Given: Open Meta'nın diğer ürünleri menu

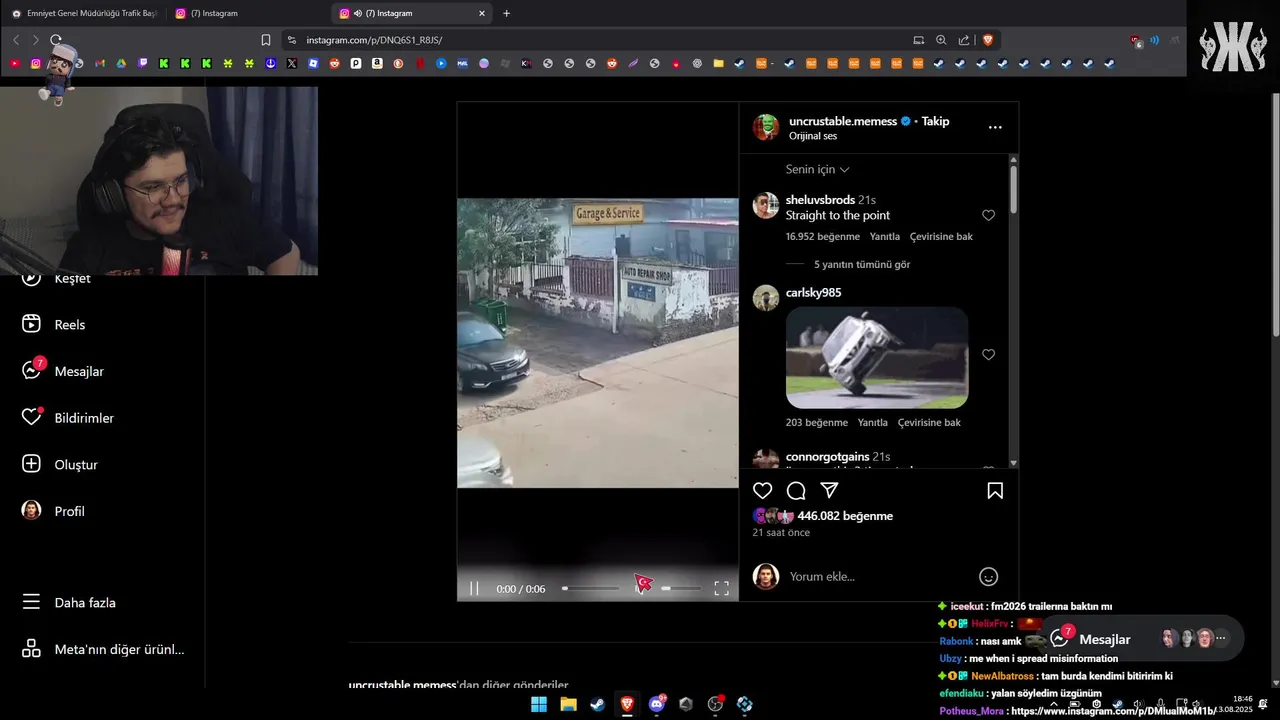Looking at the screenshot, I should click(103, 649).
